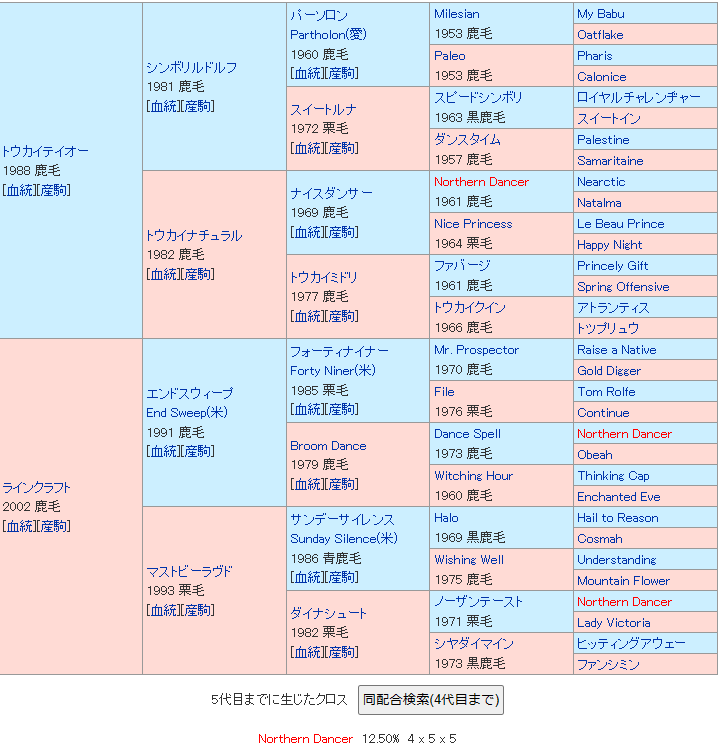Open 産駒 link under ダイナシュート

tap(342, 652)
